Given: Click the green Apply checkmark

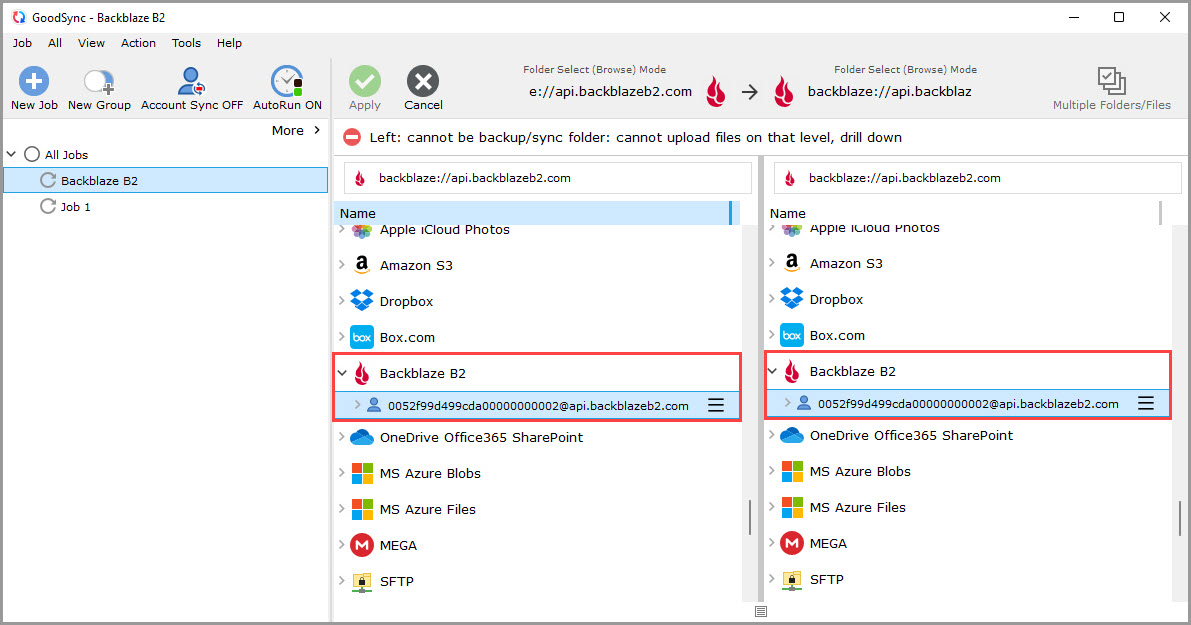Looking at the screenshot, I should pyautogui.click(x=365, y=81).
